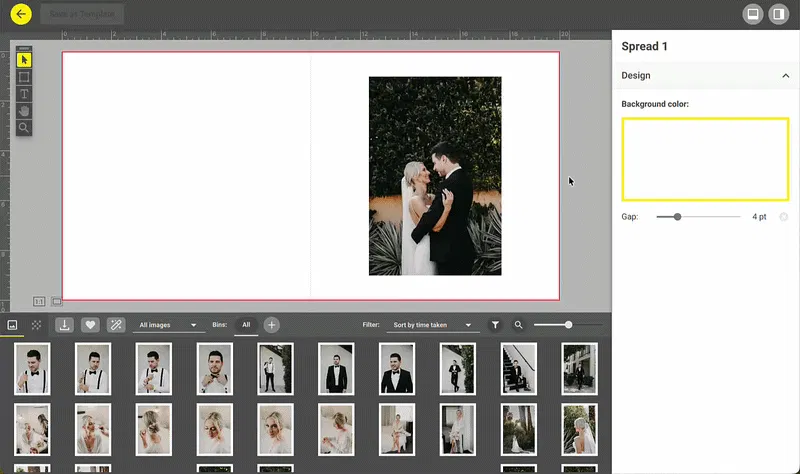Select thumbnail of groom seated on staircase

[518, 369]
